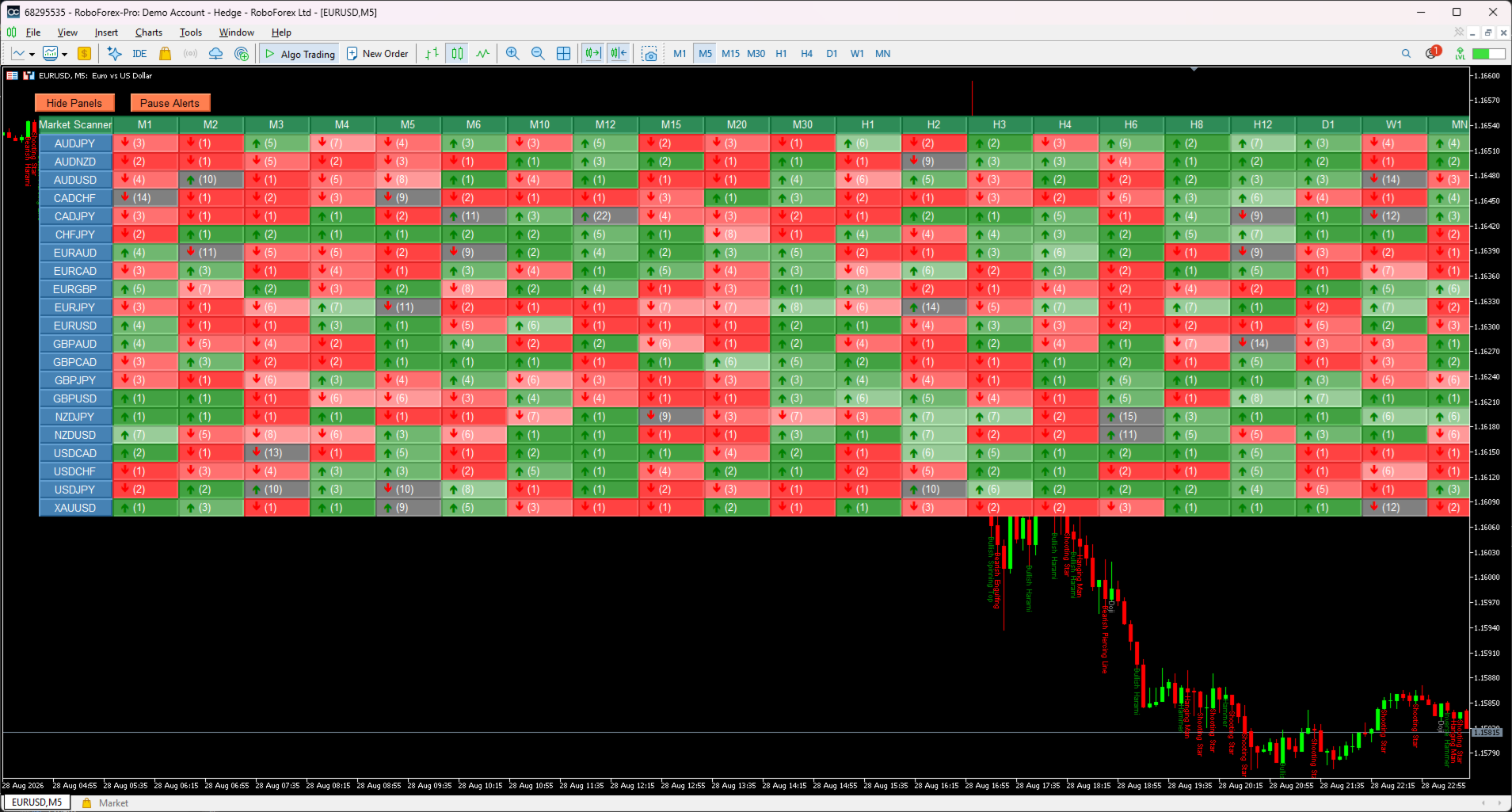The width and height of the screenshot is (1512, 812).
Task: Switch to line chart icon
Action: [x=483, y=54]
